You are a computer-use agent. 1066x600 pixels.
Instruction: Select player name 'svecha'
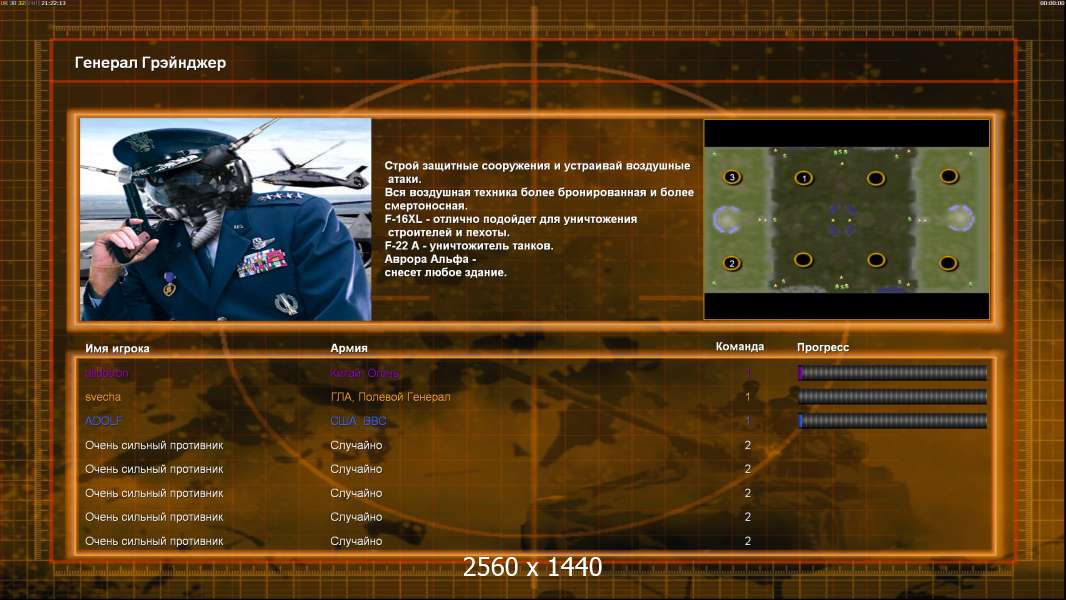click(x=103, y=397)
